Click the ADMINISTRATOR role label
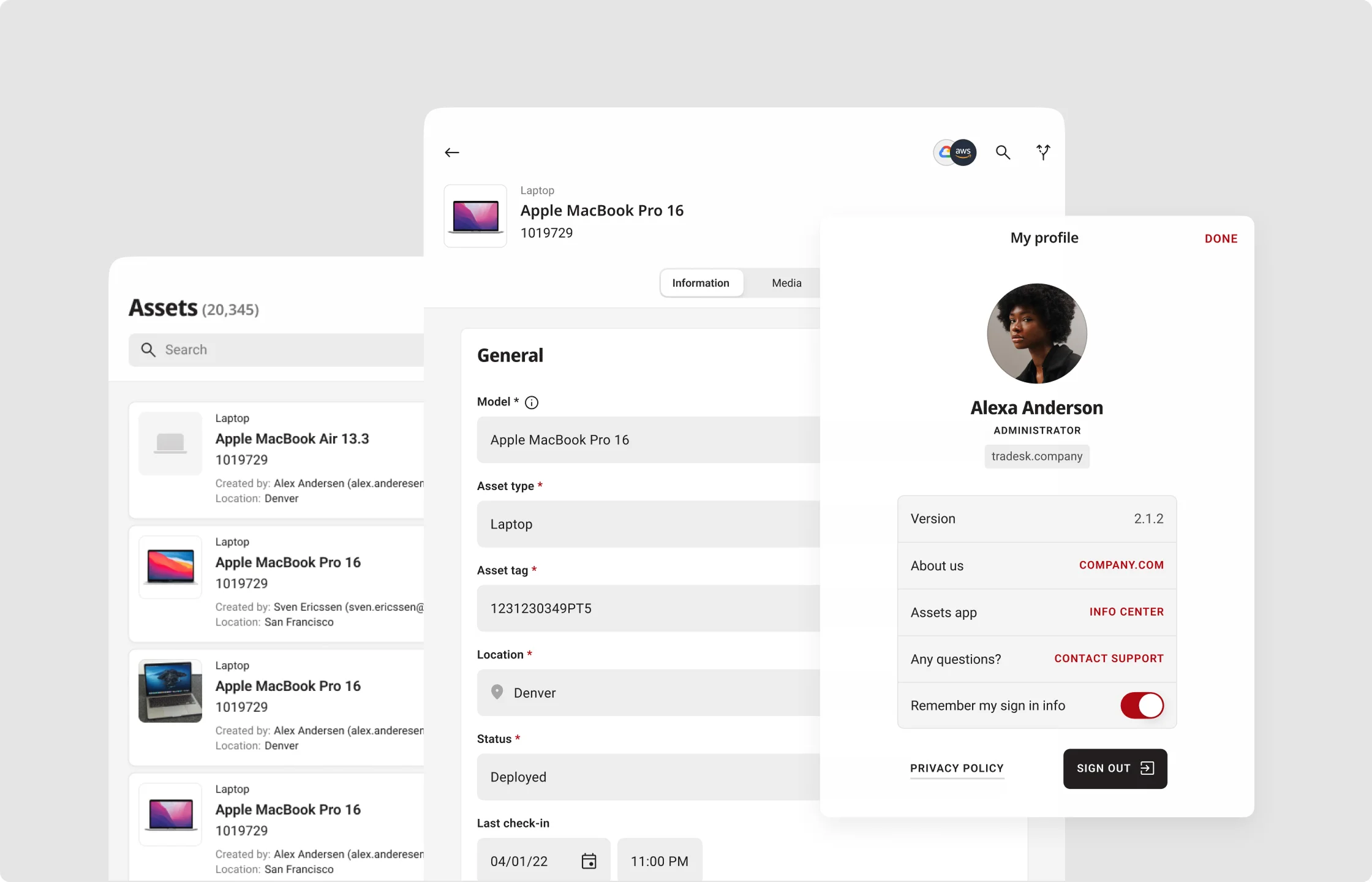This screenshot has width=1372, height=882. click(x=1037, y=431)
